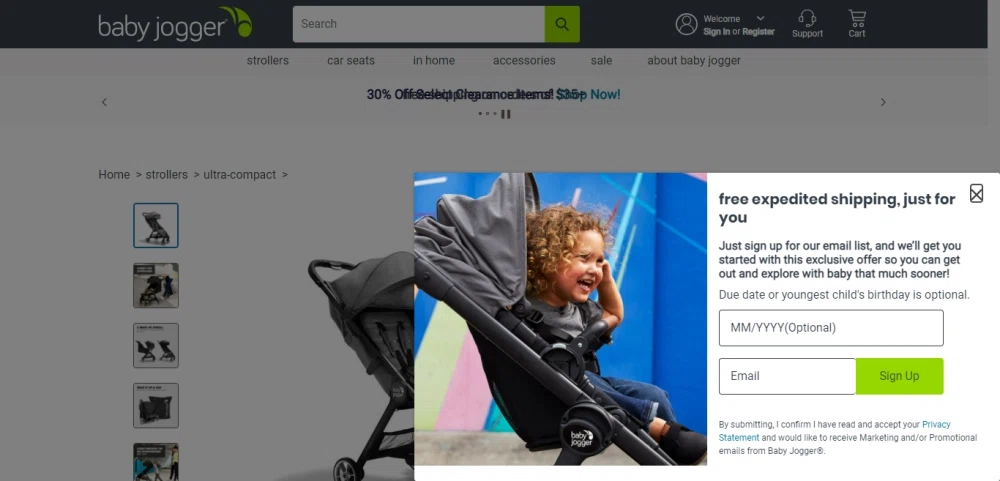Pause the promo banner carousel

506,114
